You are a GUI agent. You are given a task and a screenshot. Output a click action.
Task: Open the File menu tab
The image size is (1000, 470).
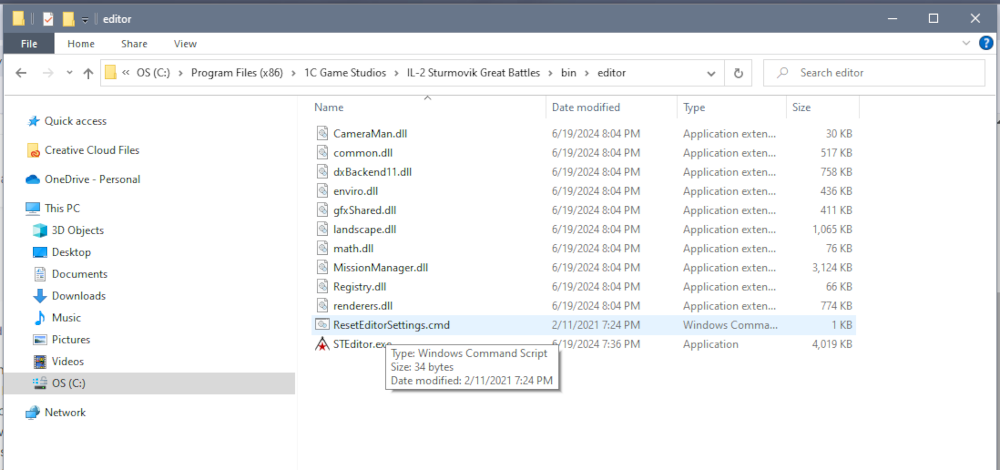[29, 44]
